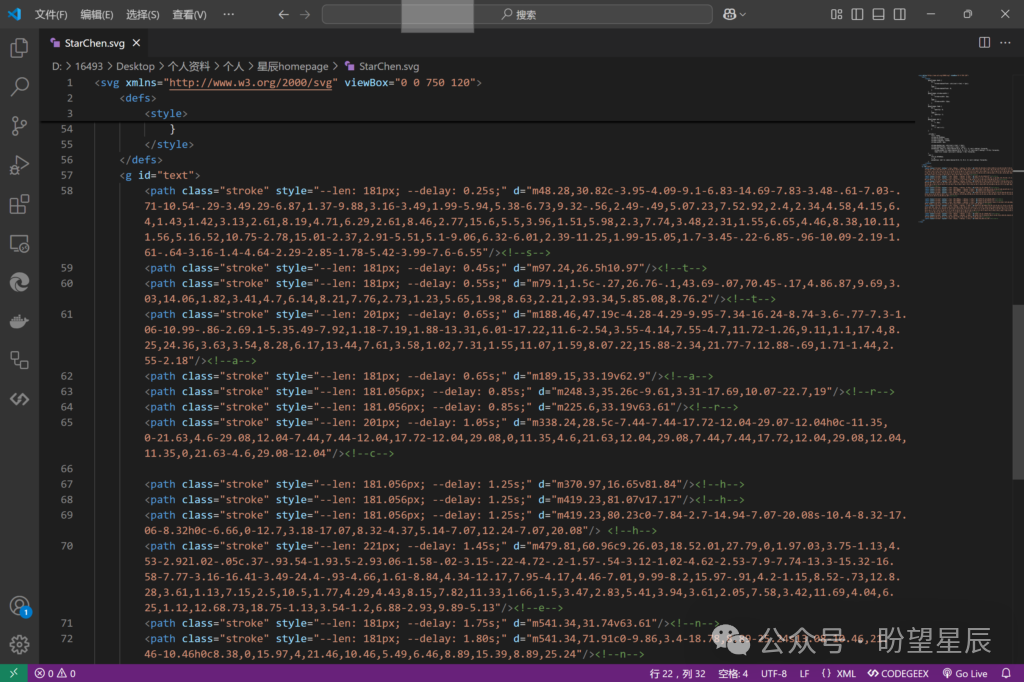Click the code minimap preview
The image size is (1024, 682).
(965, 147)
